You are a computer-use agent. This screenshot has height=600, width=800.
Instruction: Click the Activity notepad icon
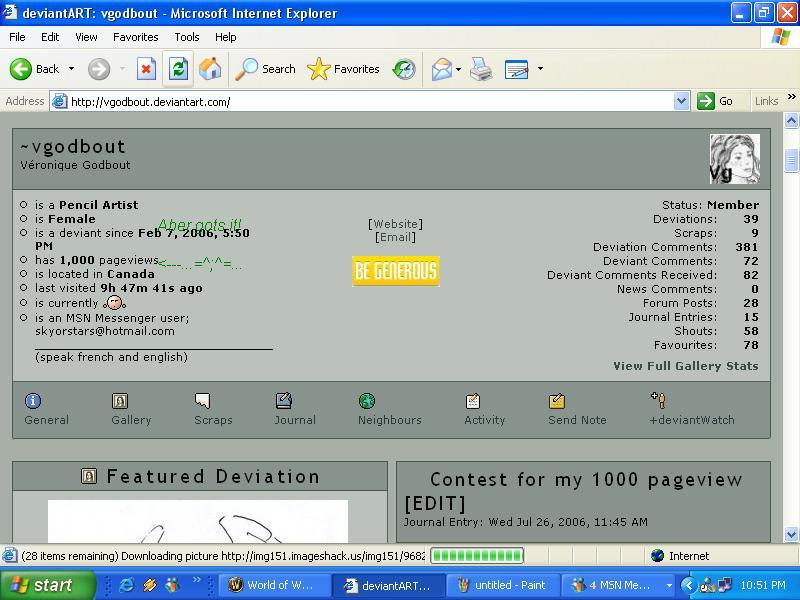pos(473,401)
